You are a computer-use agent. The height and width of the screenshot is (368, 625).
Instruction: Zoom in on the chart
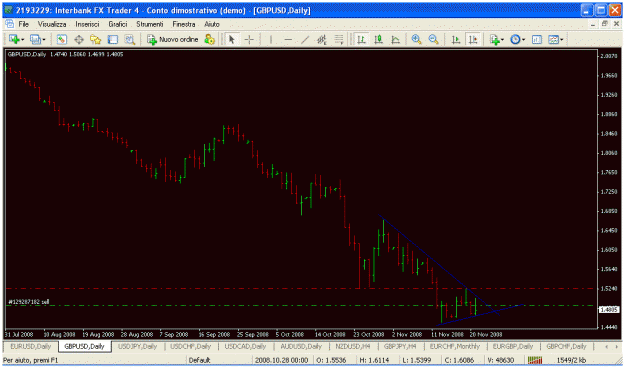tap(417, 39)
